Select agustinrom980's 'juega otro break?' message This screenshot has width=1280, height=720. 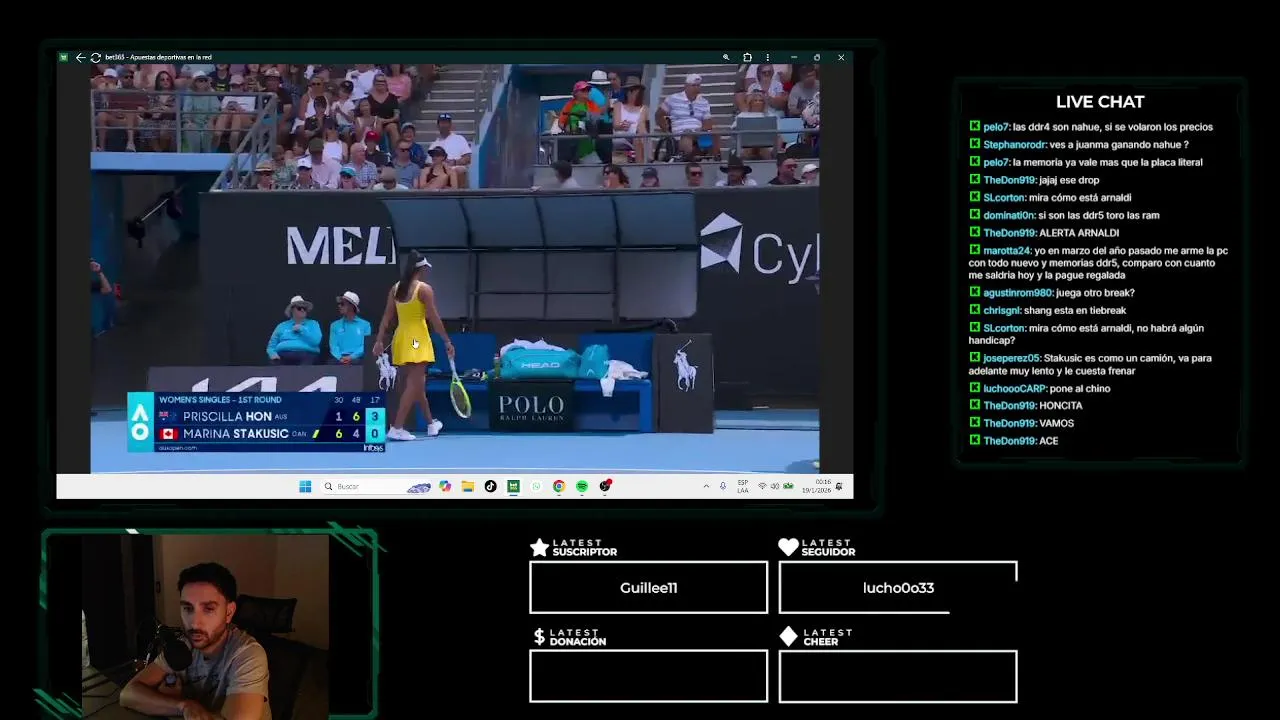[1052, 293]
